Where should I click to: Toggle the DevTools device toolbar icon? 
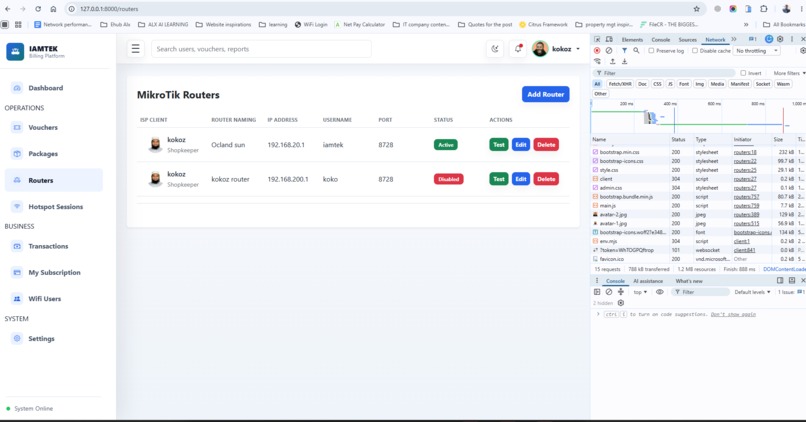tap(609, 39)
